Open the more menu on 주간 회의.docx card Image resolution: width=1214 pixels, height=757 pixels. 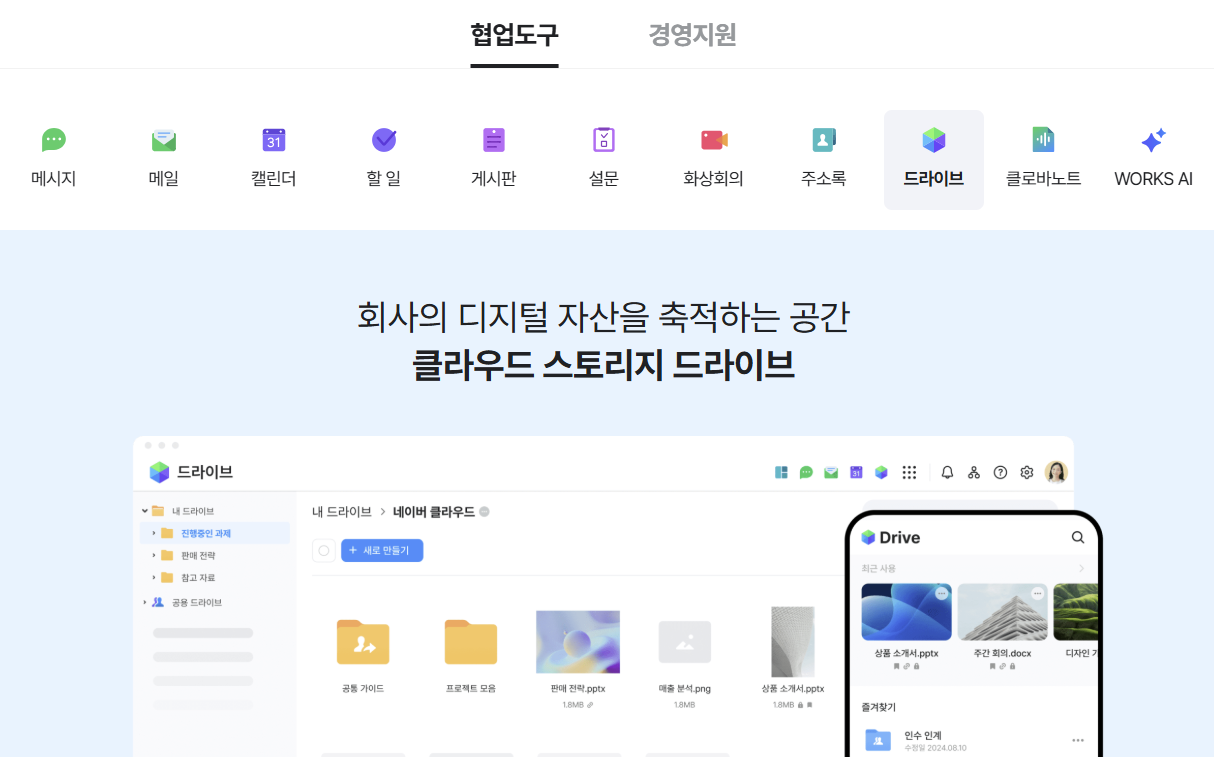tap(1038, 594)
